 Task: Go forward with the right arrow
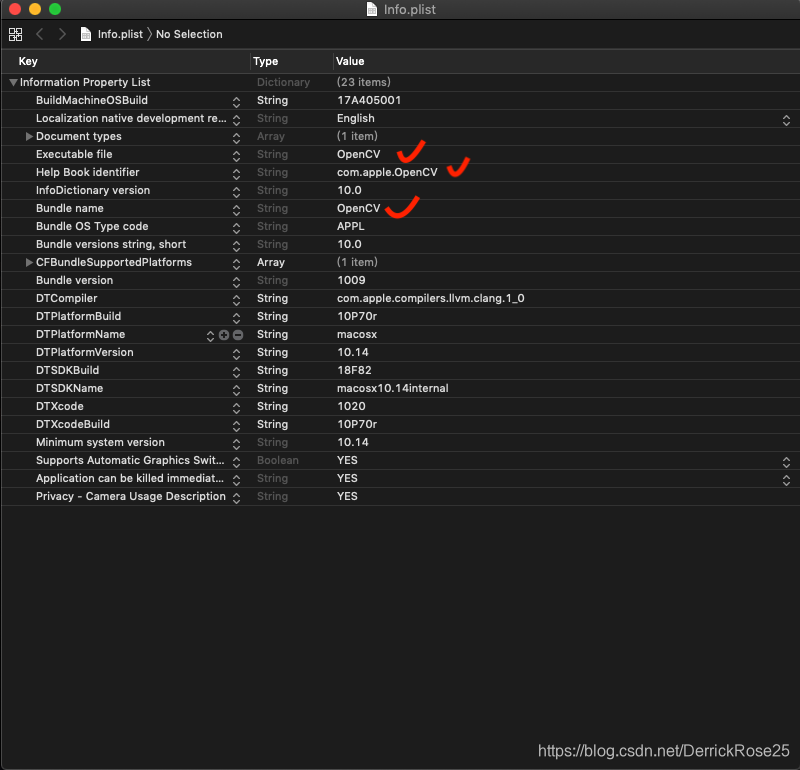tap(62, 34)
